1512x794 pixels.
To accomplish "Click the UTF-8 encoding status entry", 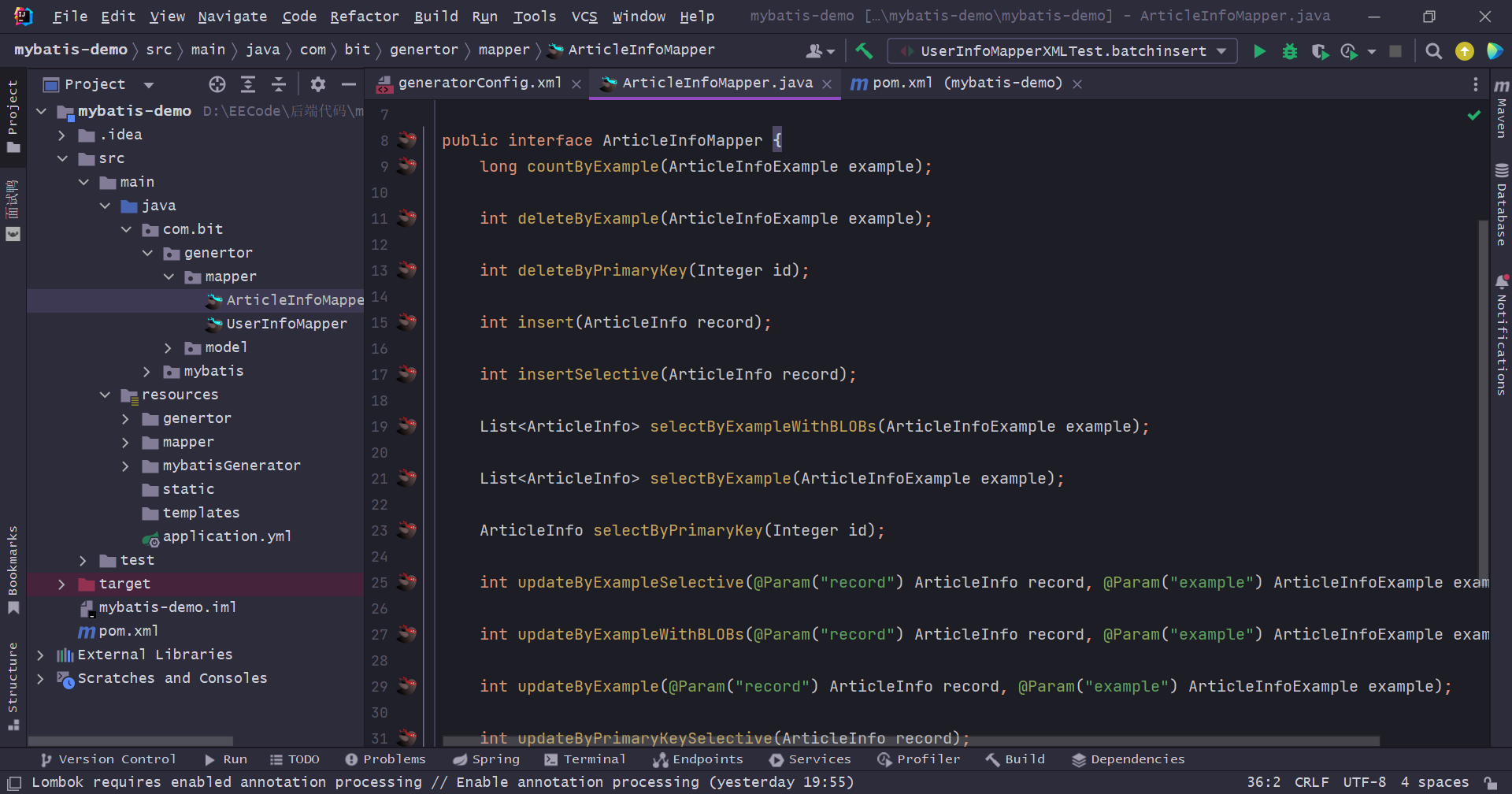I will click(x=1365, y=782).
